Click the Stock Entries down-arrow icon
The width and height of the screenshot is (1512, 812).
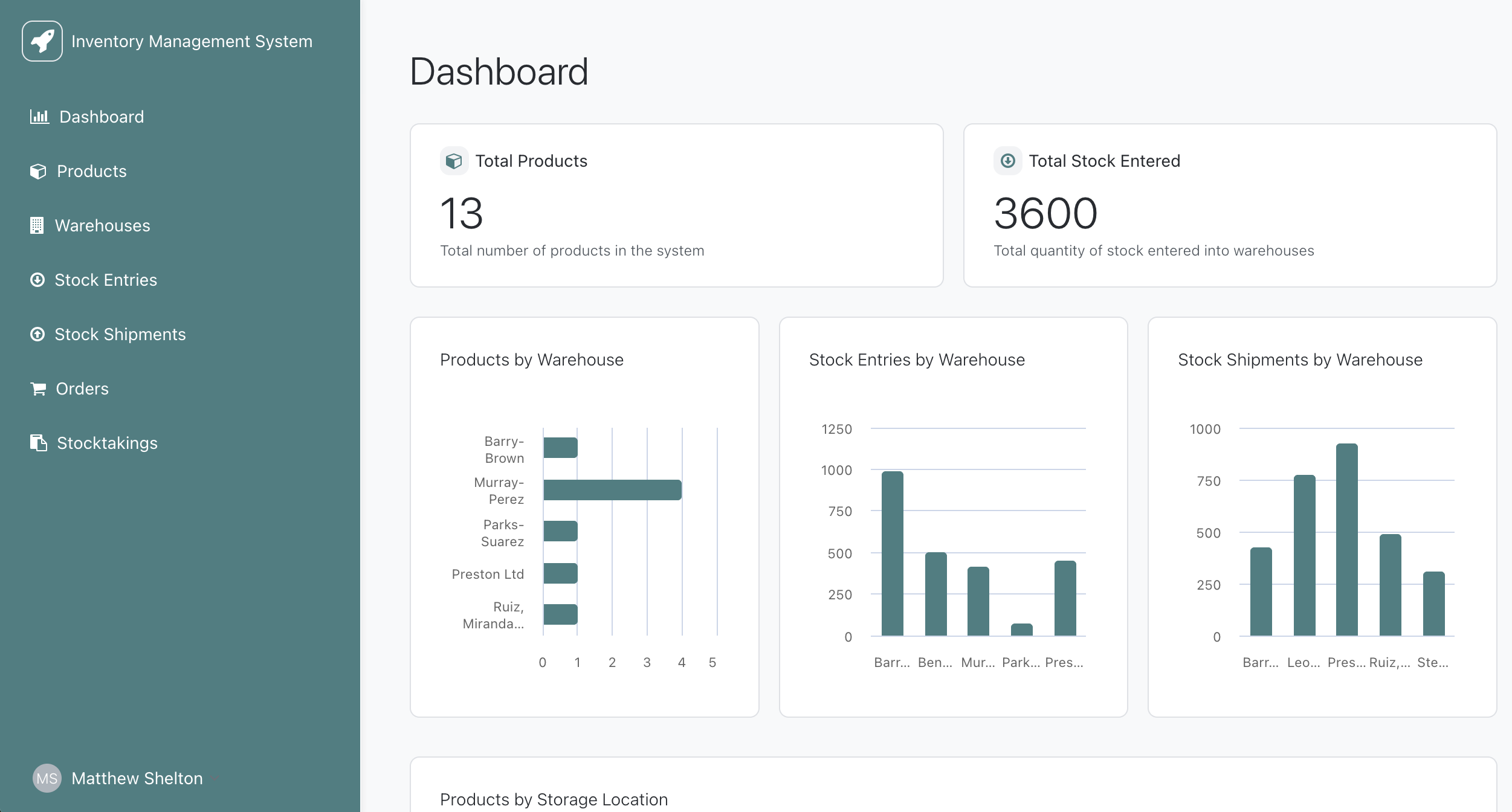coord(37,280)
